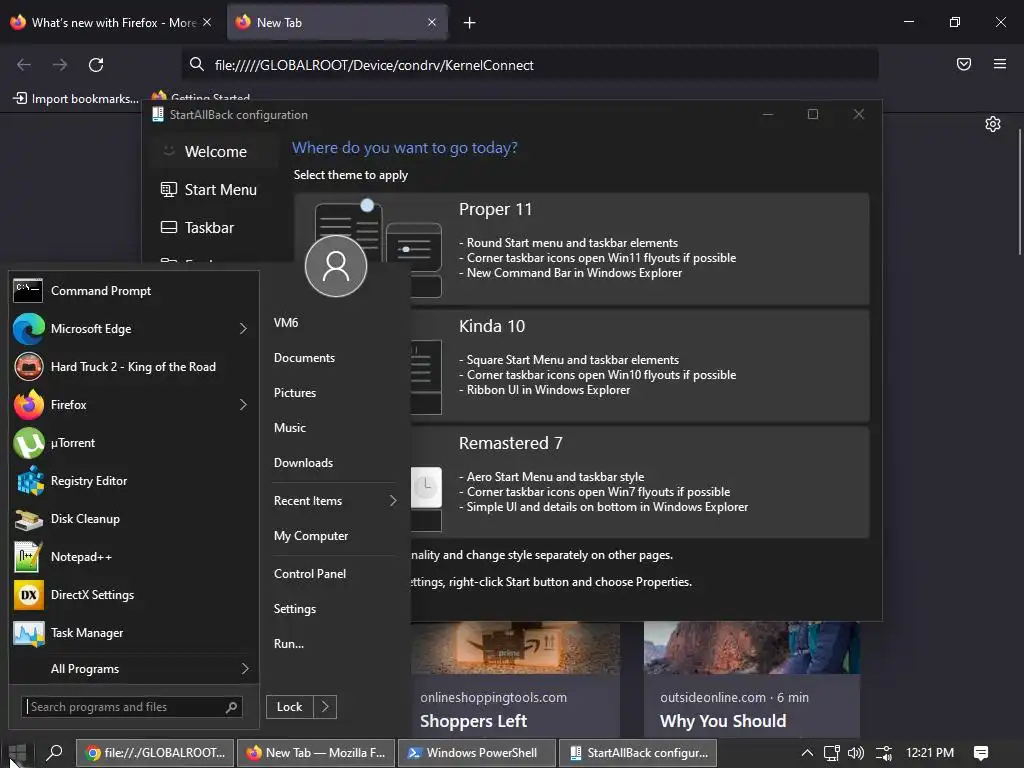
Task: Click the Firefox address bar
Action: 530,65
